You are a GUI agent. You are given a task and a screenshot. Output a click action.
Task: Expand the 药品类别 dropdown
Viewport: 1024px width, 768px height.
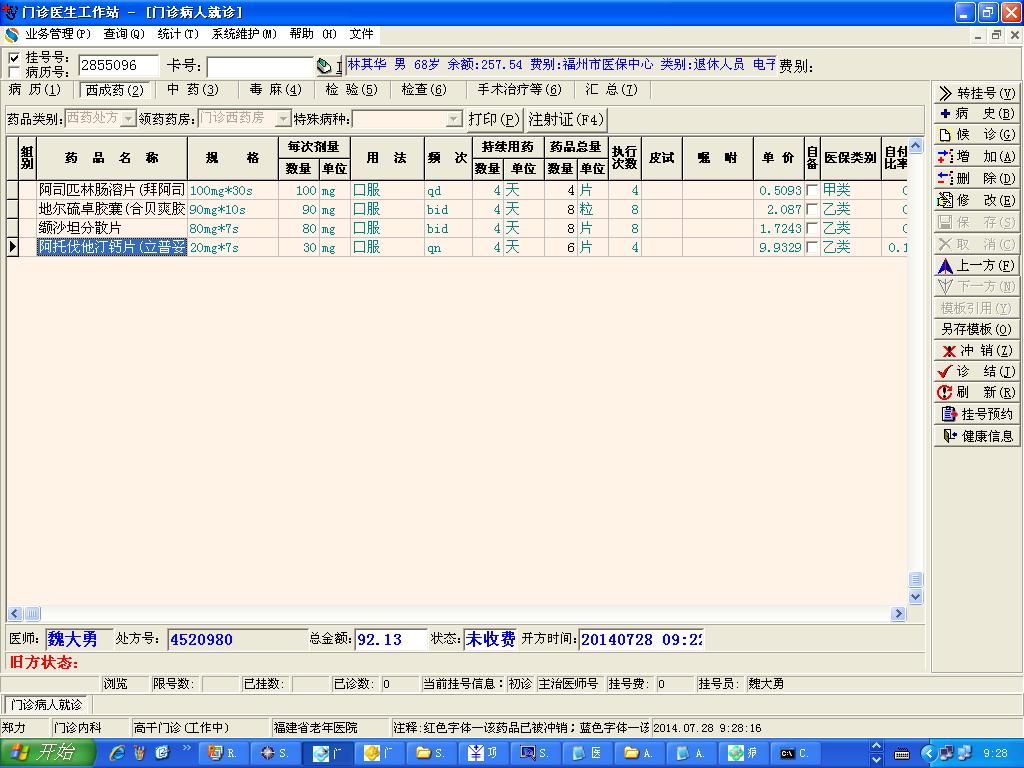(129, 119)
